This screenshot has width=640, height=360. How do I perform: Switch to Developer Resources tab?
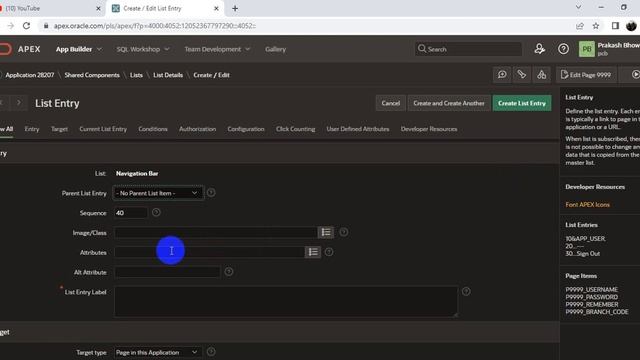coord(429,129)
